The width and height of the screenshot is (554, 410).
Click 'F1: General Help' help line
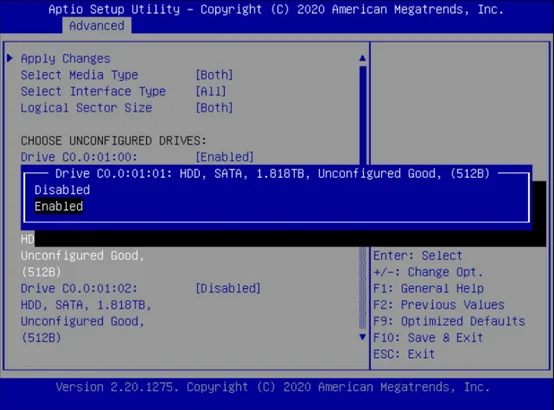pyautogui.click(x=429, y=288)
